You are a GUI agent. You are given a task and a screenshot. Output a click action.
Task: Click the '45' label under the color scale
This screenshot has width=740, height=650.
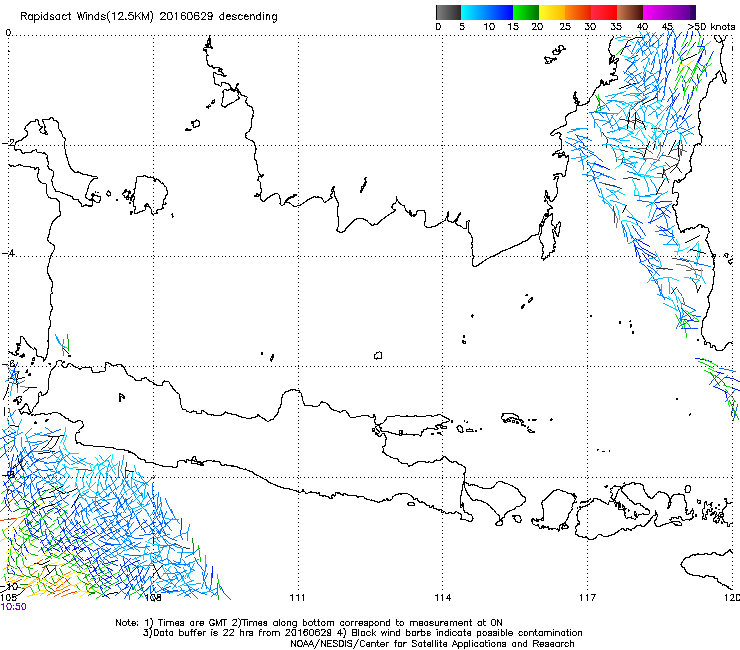[667, 27]
